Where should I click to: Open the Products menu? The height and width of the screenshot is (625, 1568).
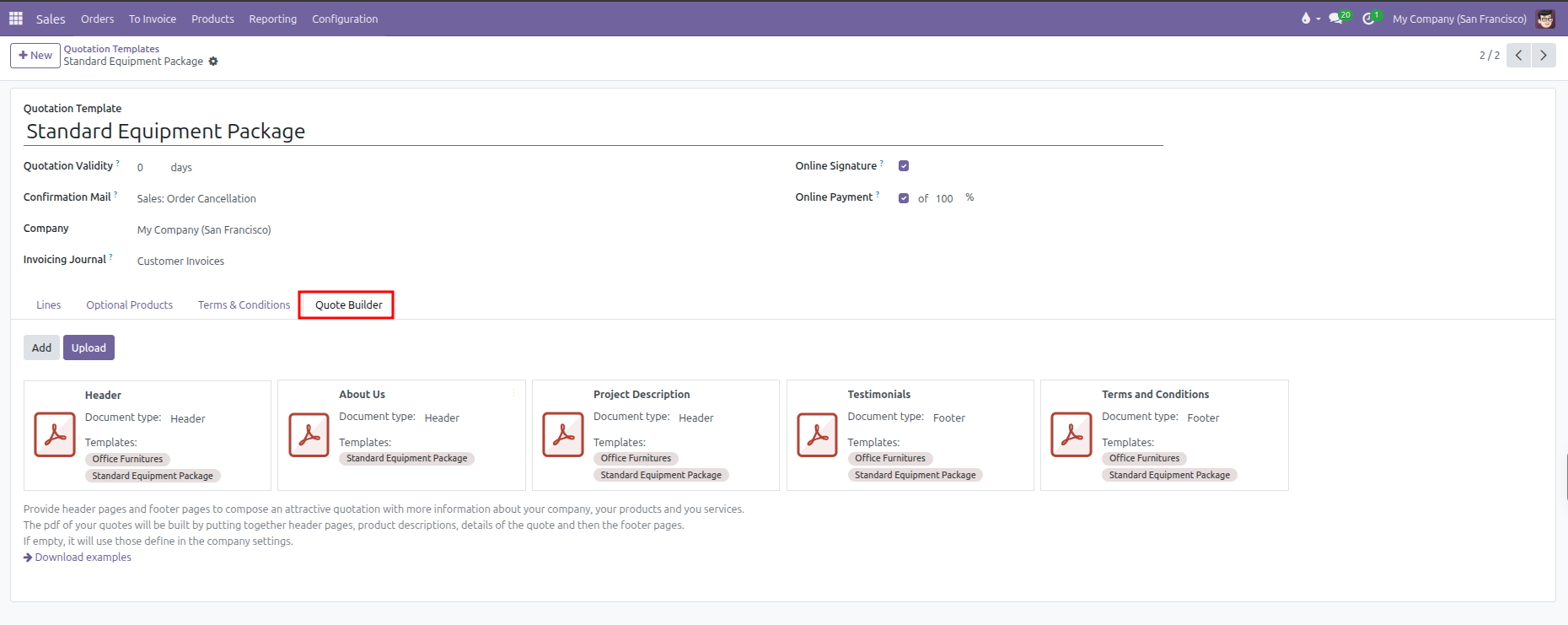(212, 19)
